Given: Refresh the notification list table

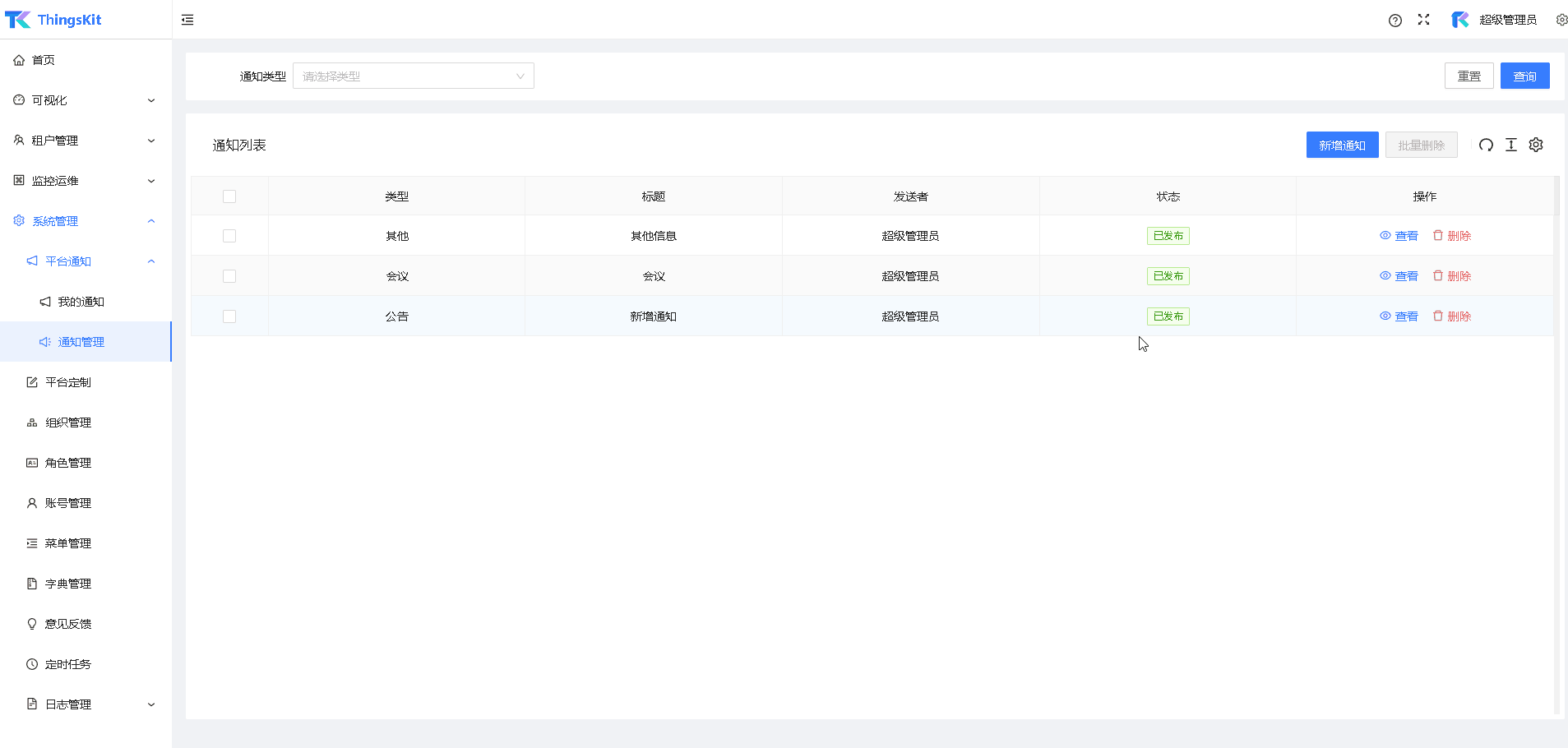Looking at the screenshot, I should [1486, 145].
